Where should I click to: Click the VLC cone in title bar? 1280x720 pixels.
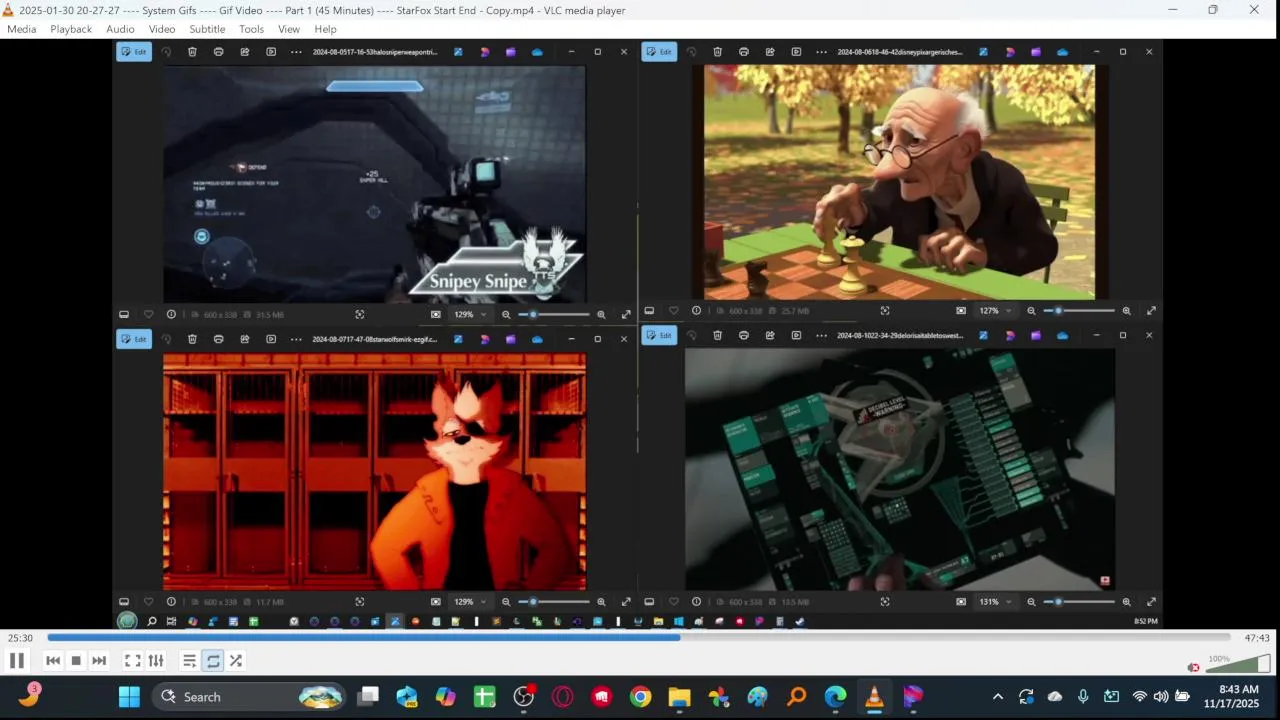click(x=9, y=10)
